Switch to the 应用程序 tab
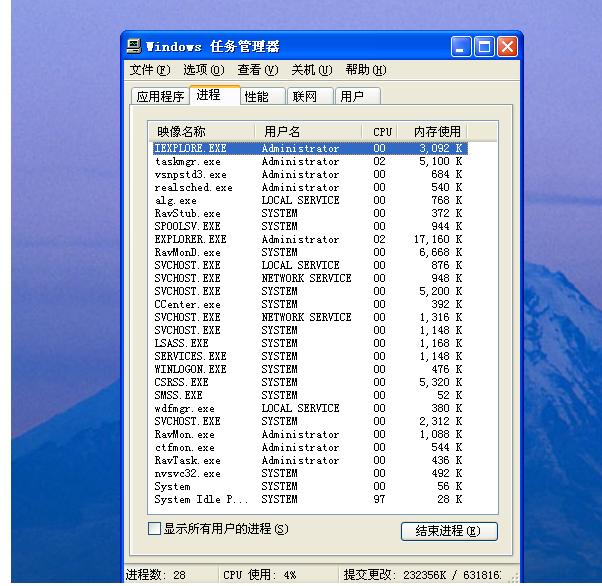 (160, 96)
